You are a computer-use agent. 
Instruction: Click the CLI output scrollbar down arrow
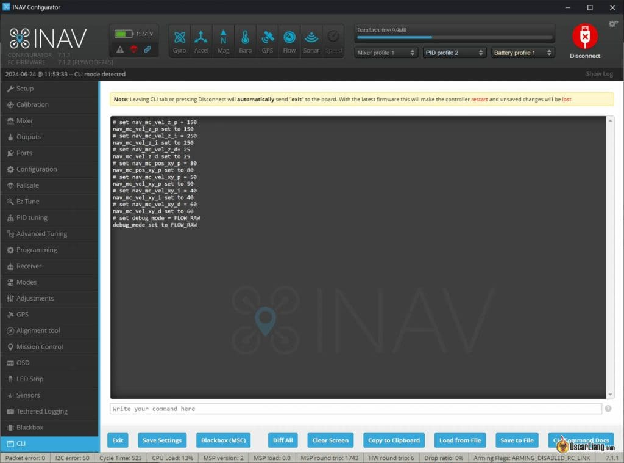coord(610,395)
